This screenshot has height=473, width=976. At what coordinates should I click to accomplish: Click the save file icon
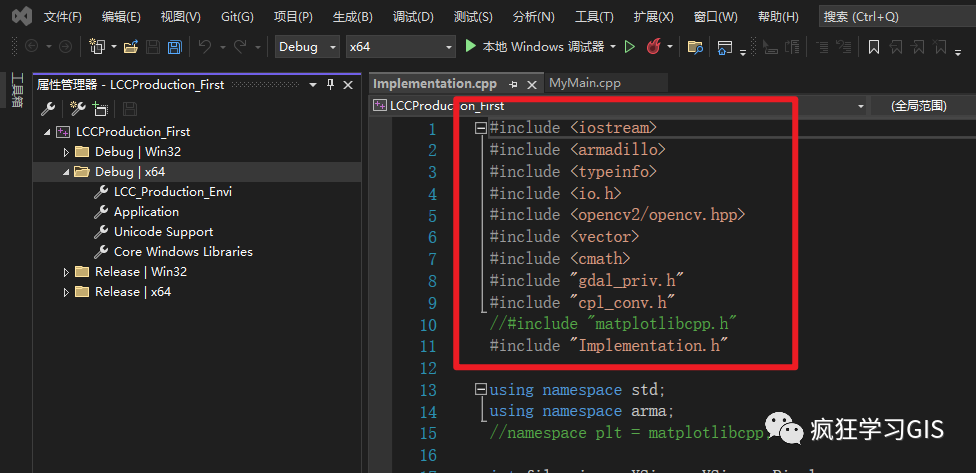(152, 47)
